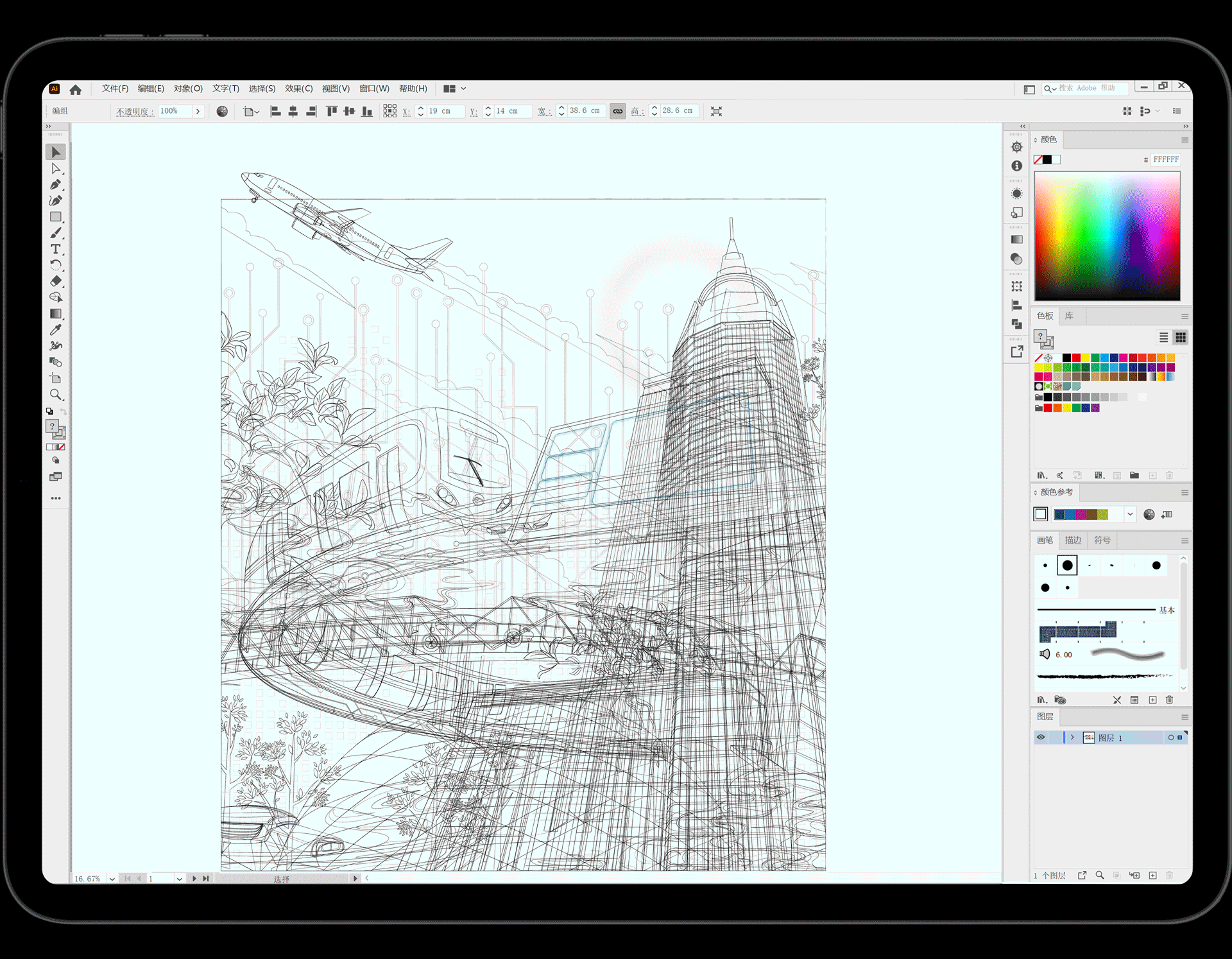Switch to the 描边 tab
Screen dimensions: 1232x959
pos(1073,540)
